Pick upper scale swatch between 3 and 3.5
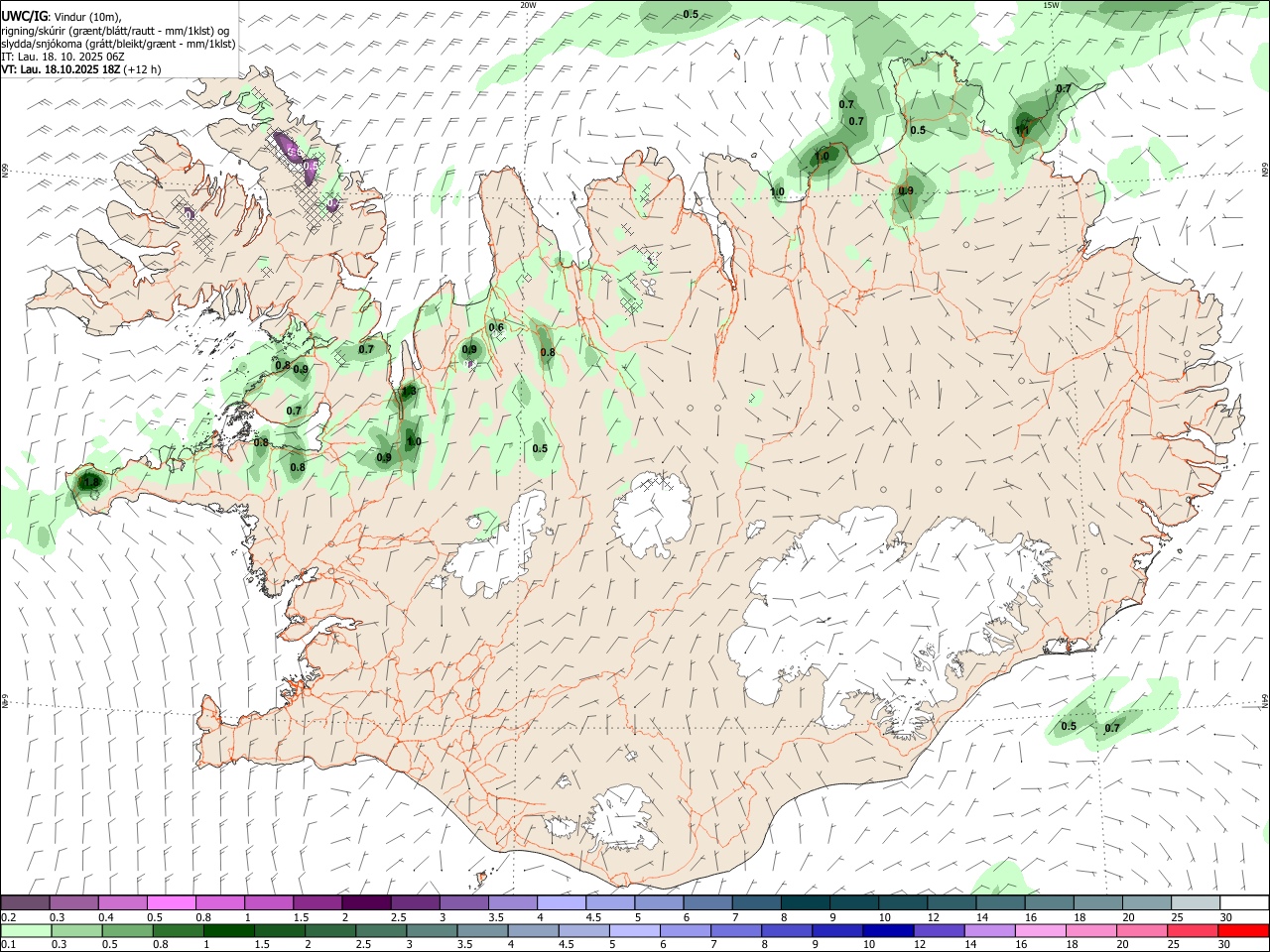Screen dimensions: 1270x952 pos(463,903)
